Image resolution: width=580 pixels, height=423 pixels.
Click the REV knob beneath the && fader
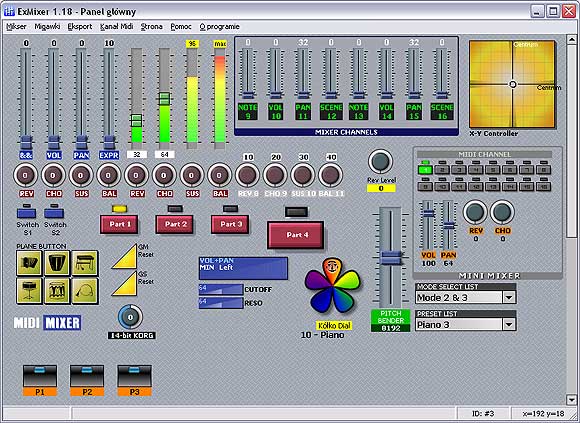(25, 175)
